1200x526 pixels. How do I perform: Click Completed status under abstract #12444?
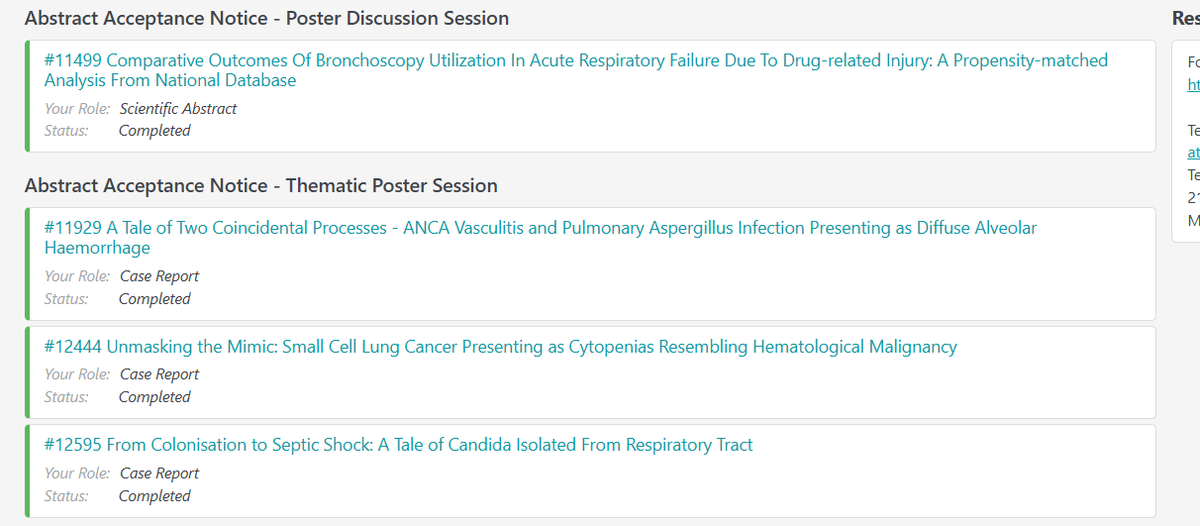(154, 397)
